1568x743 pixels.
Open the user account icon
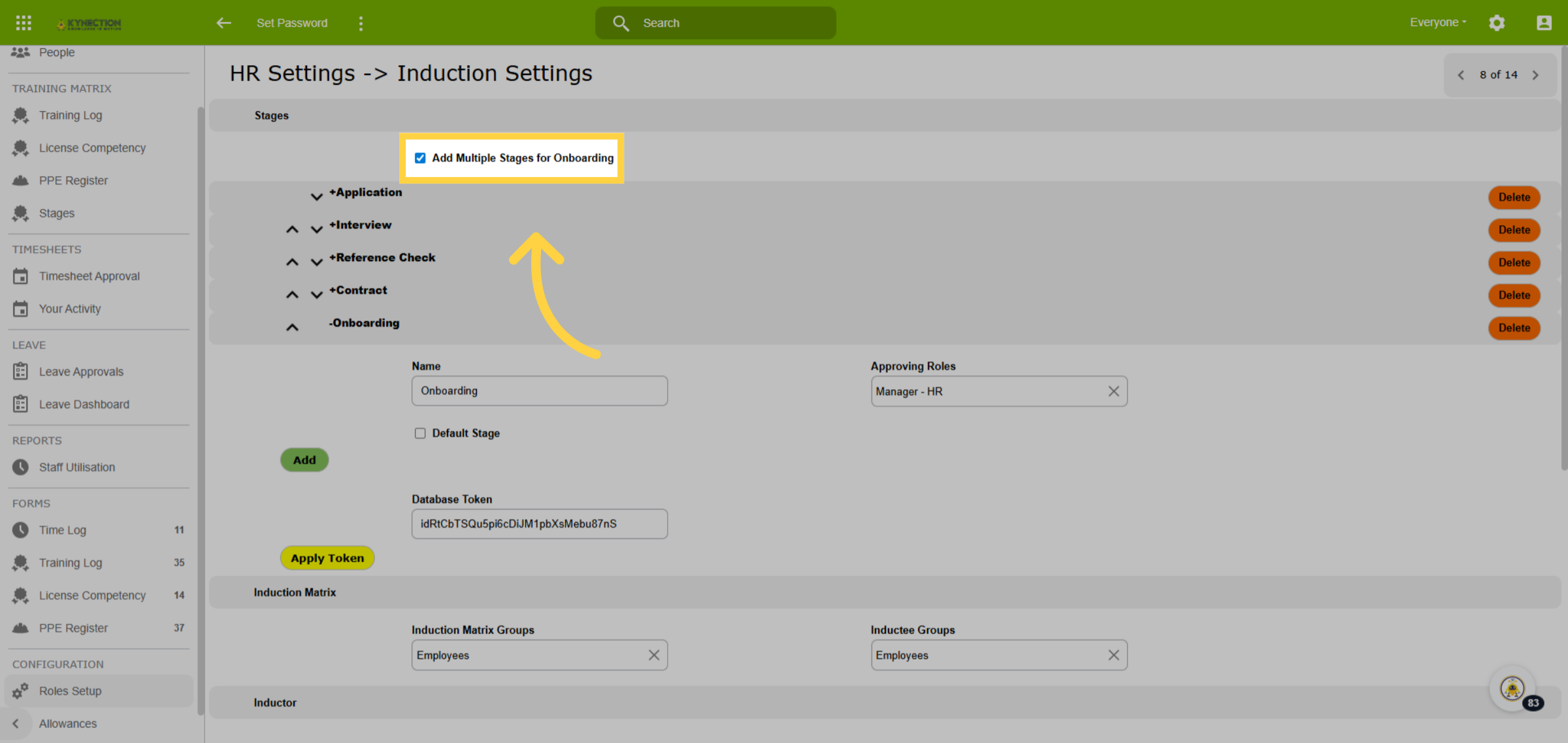pyautogui.click(x=1544, y=23)
